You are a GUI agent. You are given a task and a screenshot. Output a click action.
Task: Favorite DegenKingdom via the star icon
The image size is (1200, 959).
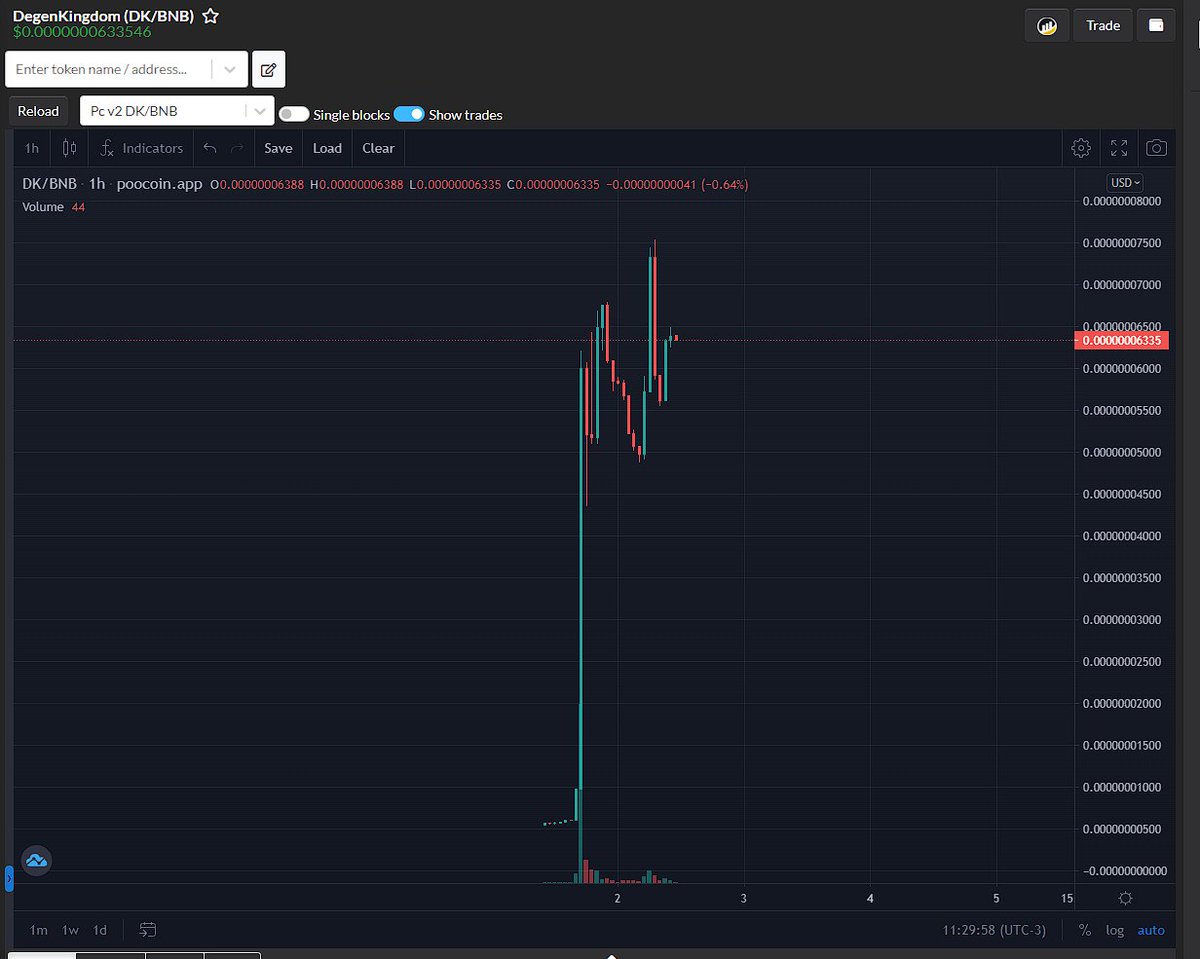209,16
